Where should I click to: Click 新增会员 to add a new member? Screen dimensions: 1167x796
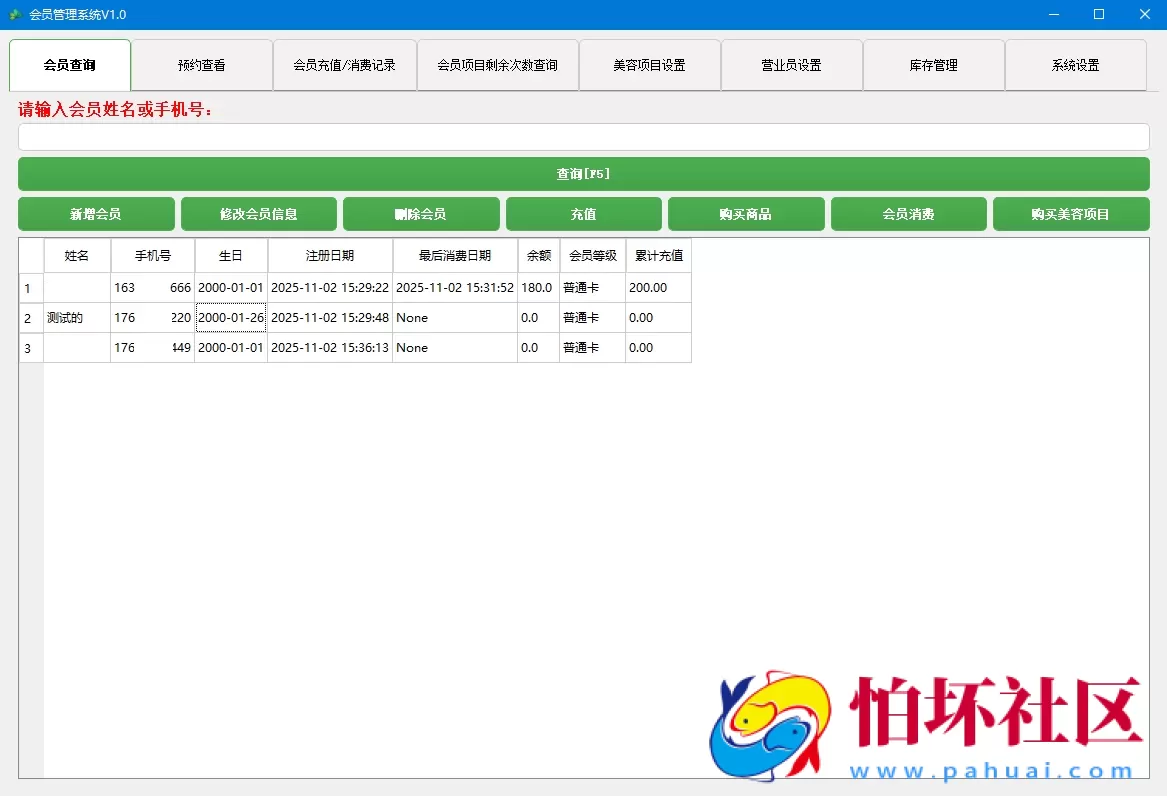coord(96,213)
